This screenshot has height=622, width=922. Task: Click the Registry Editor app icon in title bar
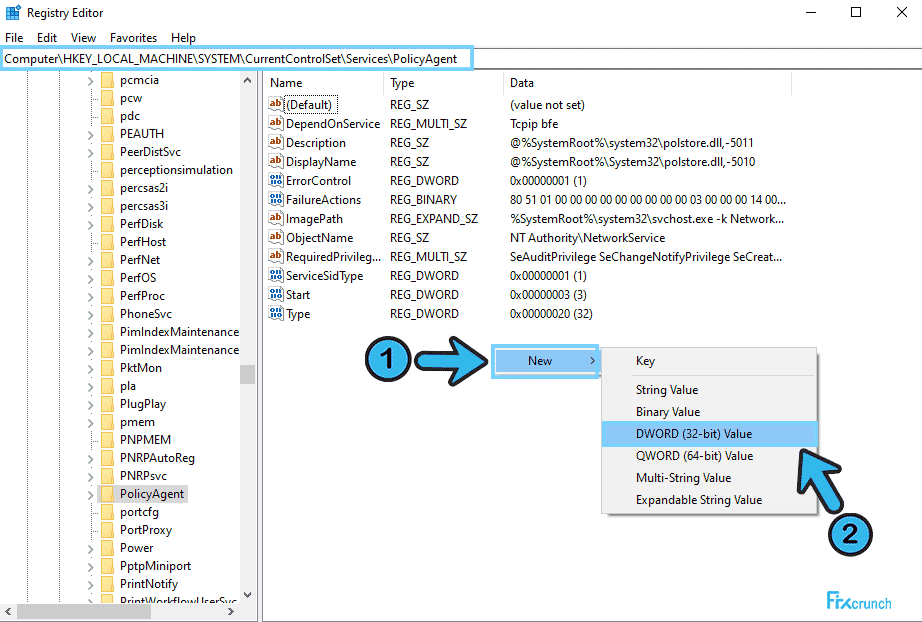click(x=13, y=12)
